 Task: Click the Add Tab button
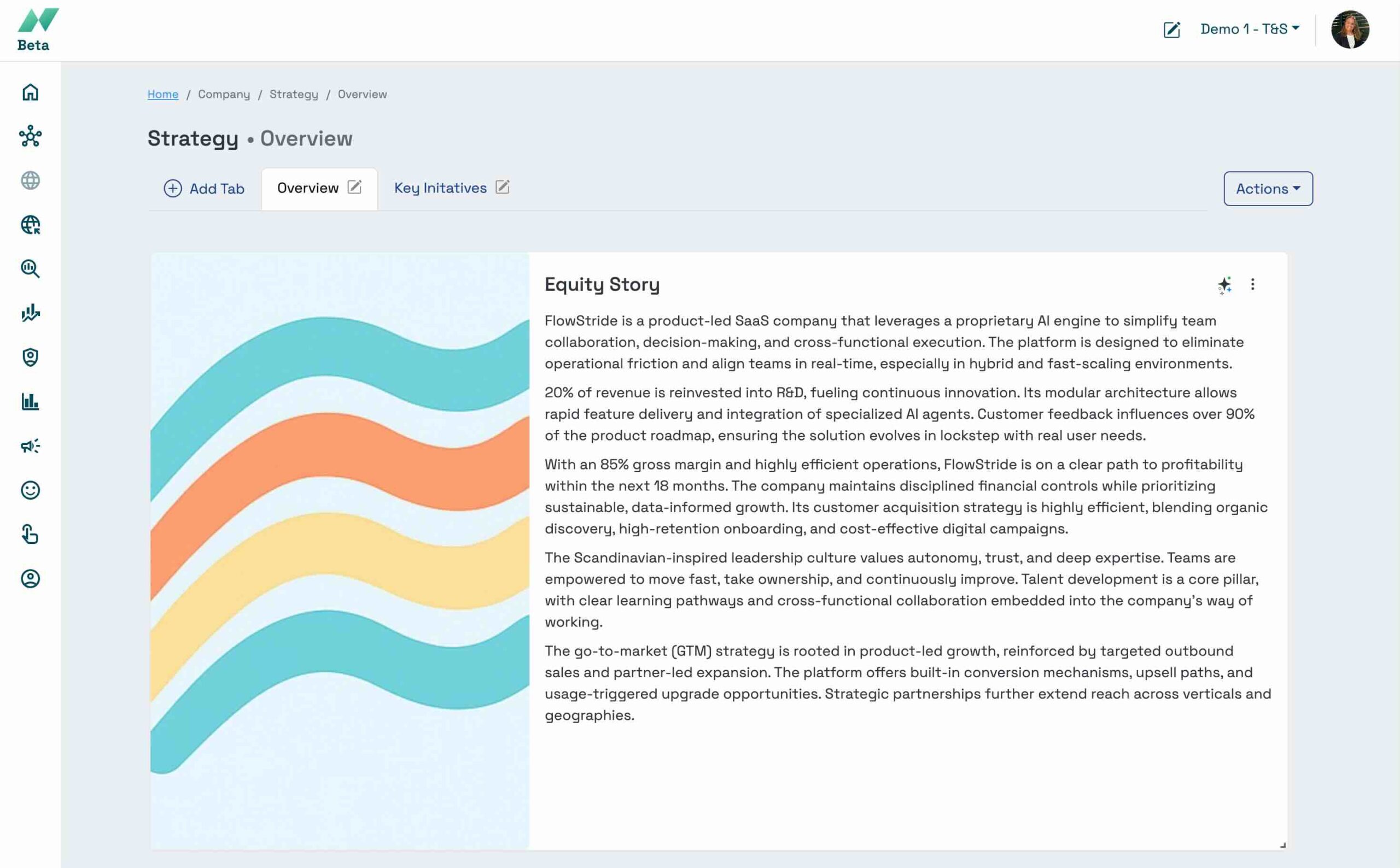point(205,189)
